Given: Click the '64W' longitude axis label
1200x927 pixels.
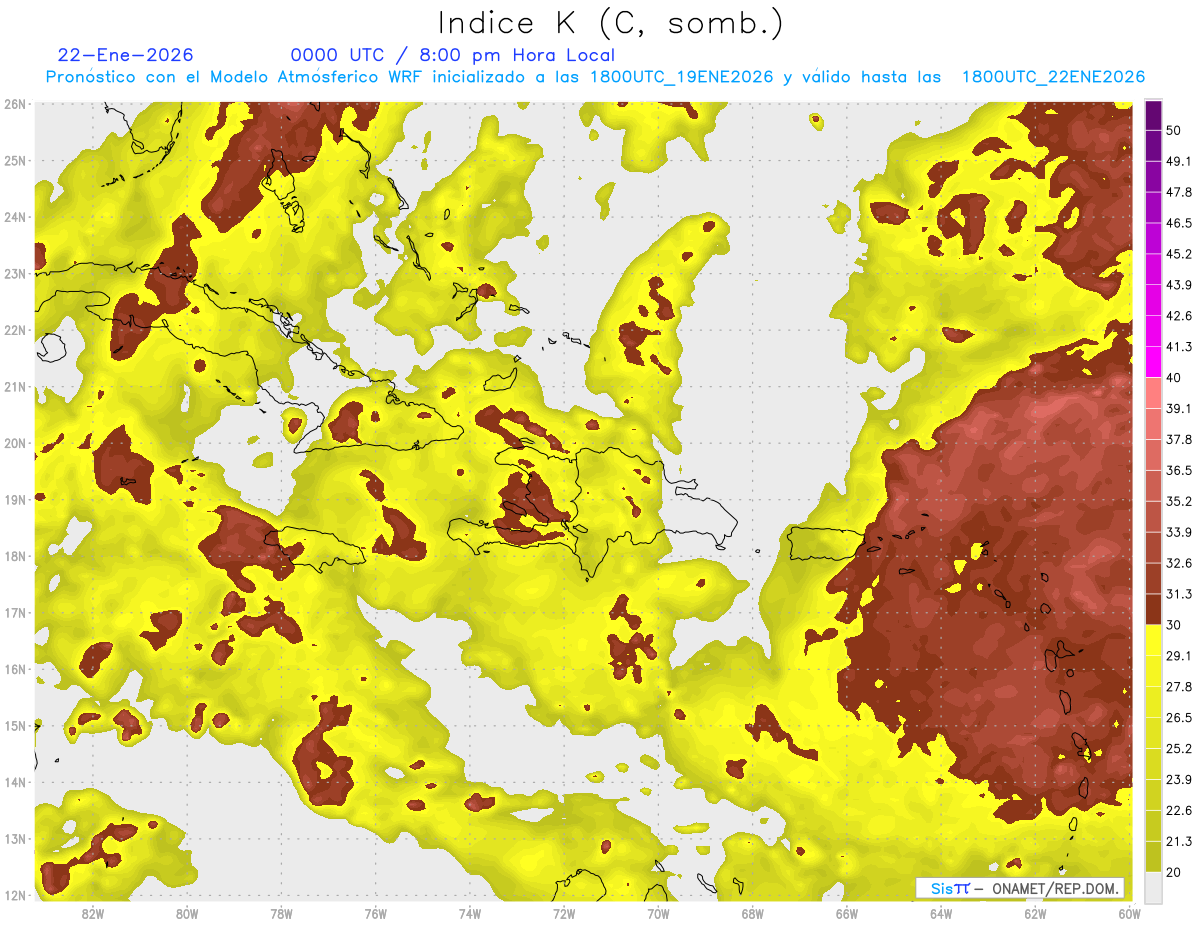Looking at the screenshot, I should 941,914.
